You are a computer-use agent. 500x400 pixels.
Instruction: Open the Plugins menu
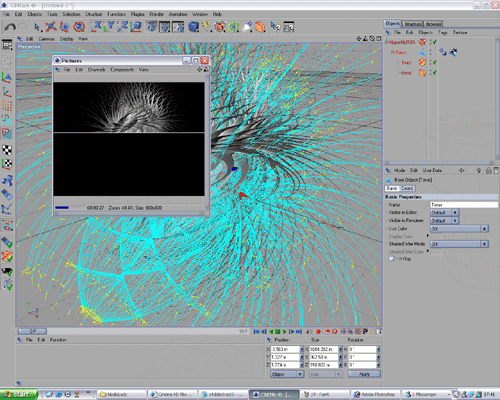click(137, 14)
